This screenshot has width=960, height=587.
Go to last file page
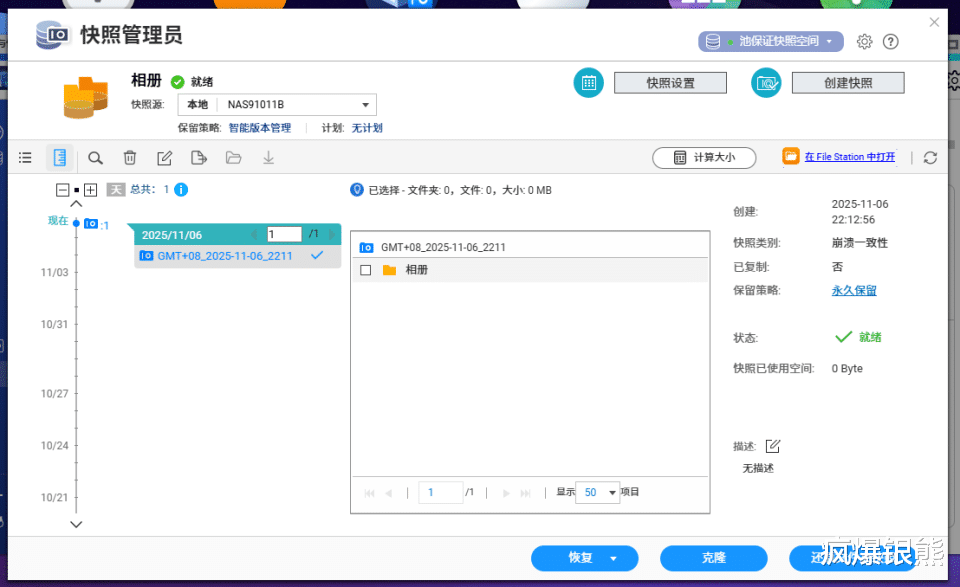pos(525,493)
